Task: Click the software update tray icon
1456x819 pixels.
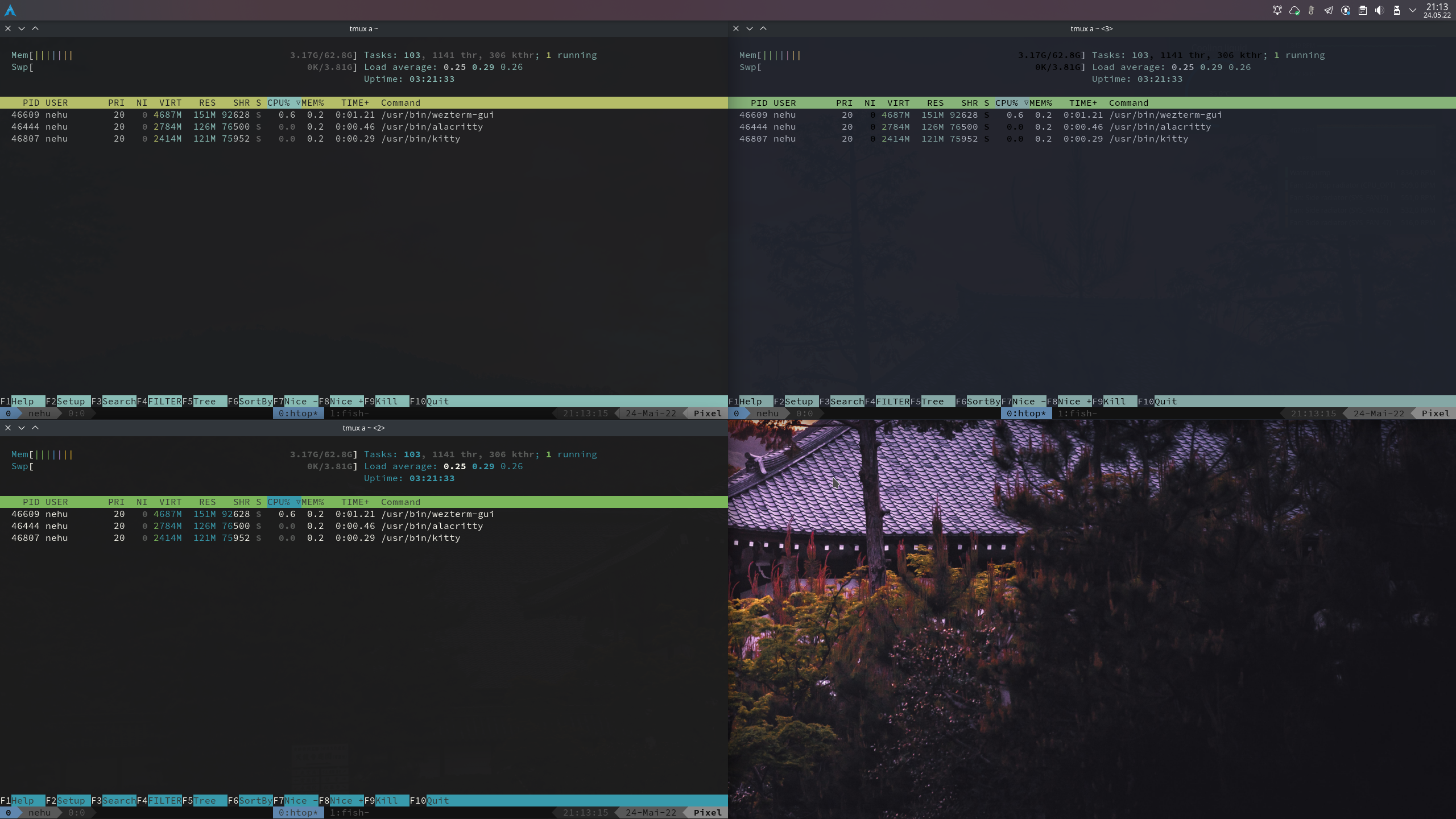Action: click(1346, 10)
